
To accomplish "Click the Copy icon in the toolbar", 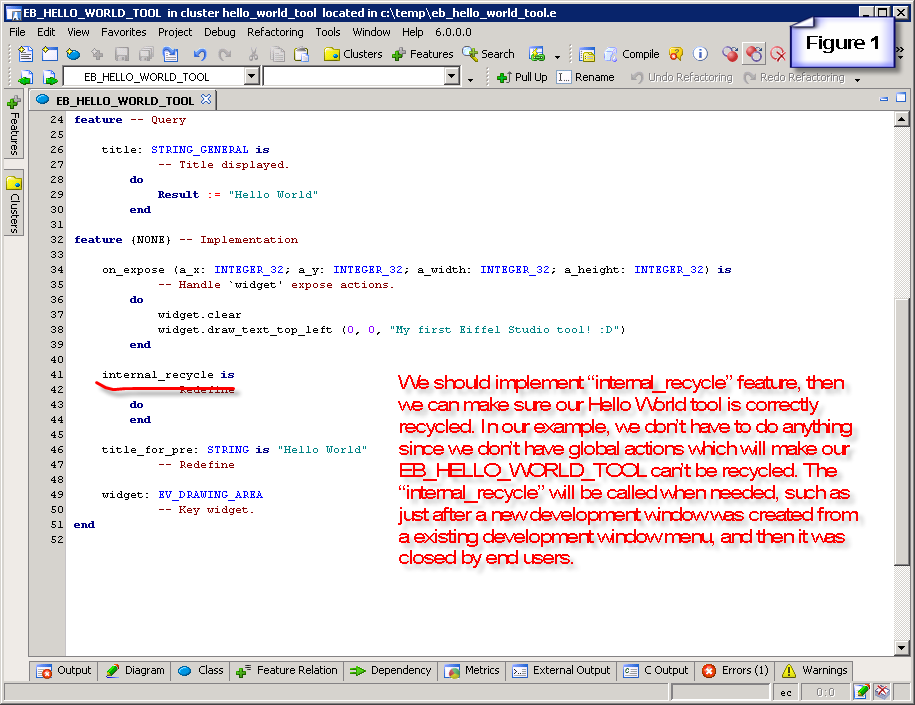I will coord(278,54).
